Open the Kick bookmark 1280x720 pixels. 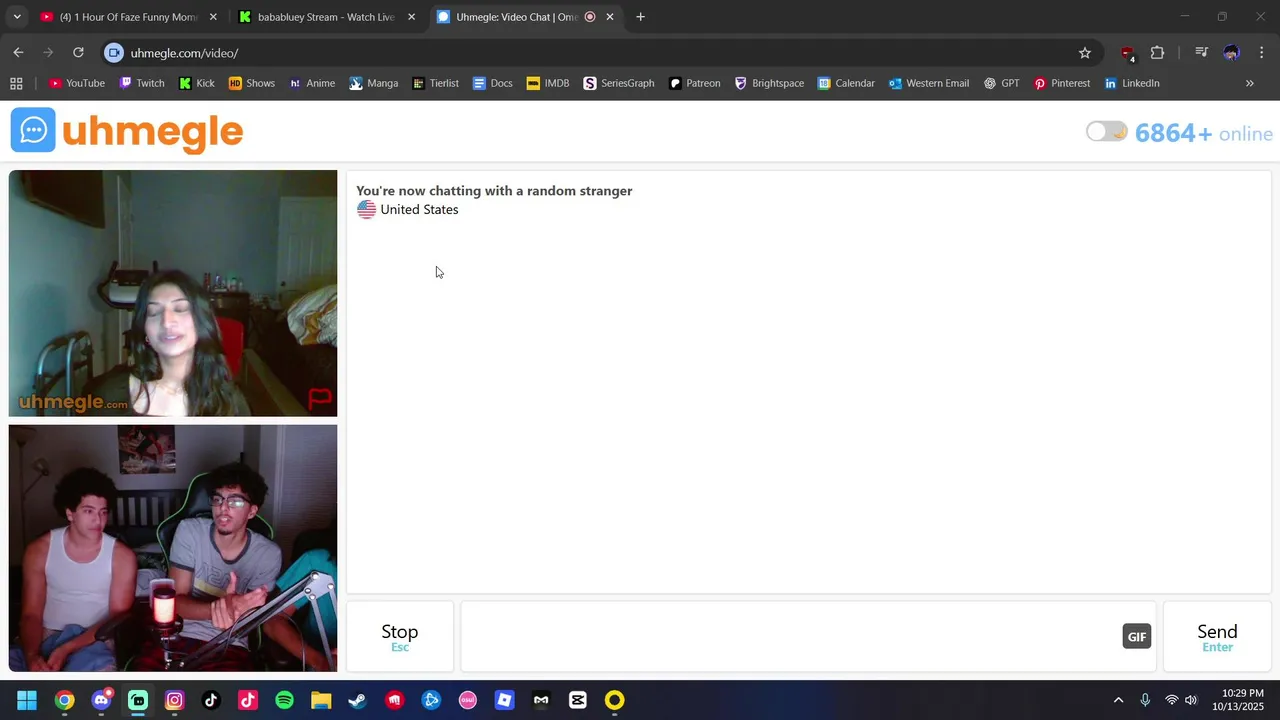pos(197,83)
